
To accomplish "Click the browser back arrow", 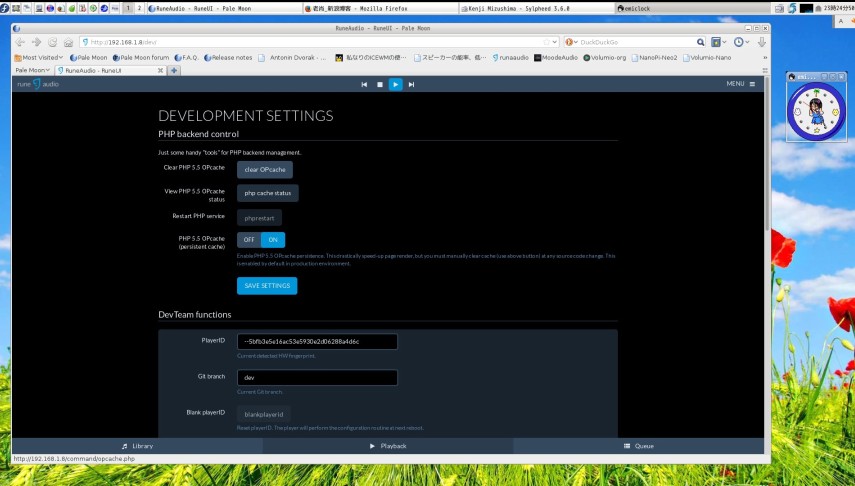I will click(22, 42).
